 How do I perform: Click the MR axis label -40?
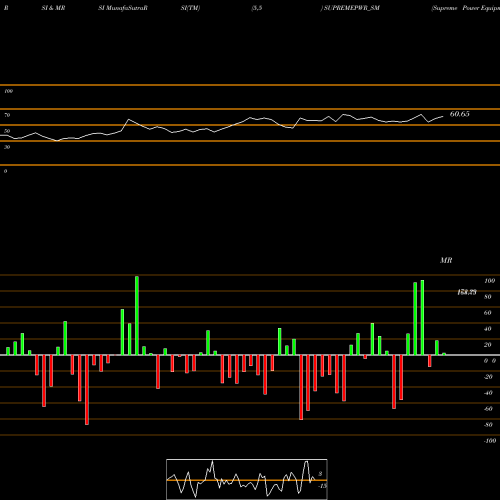[488, 393]
